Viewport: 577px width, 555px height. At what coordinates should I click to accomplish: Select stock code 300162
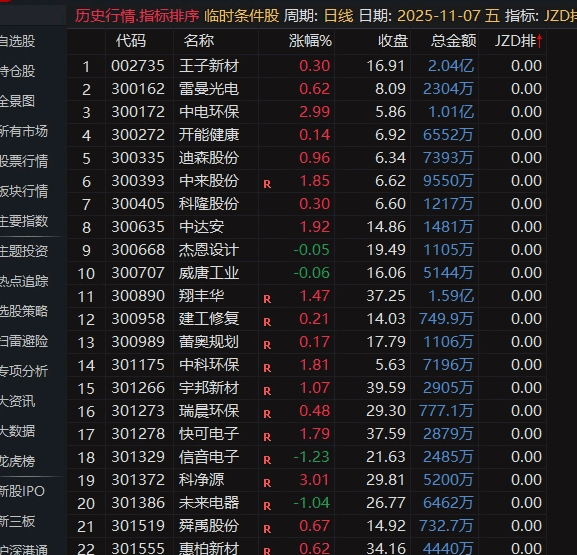click(x=138, y=89)
